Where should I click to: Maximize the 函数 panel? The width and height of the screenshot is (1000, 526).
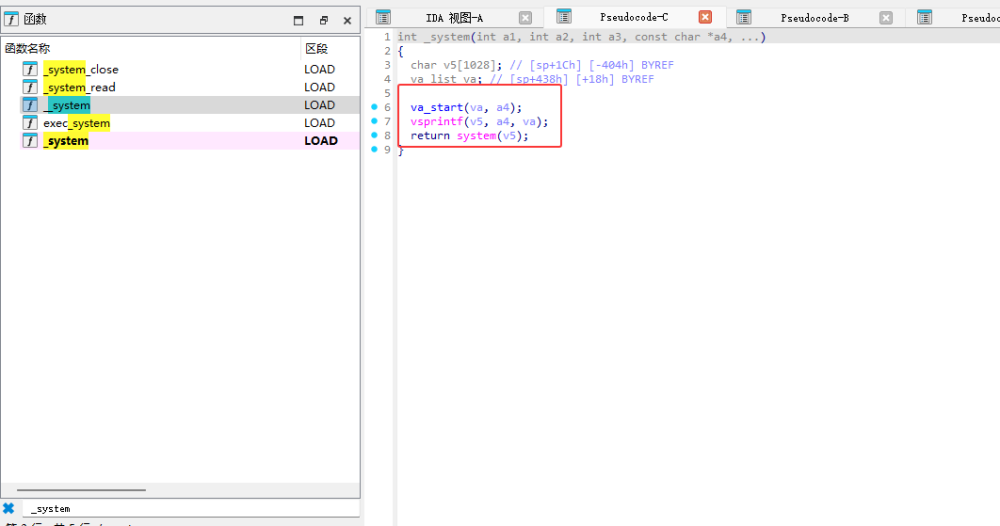tap(298, 20)
